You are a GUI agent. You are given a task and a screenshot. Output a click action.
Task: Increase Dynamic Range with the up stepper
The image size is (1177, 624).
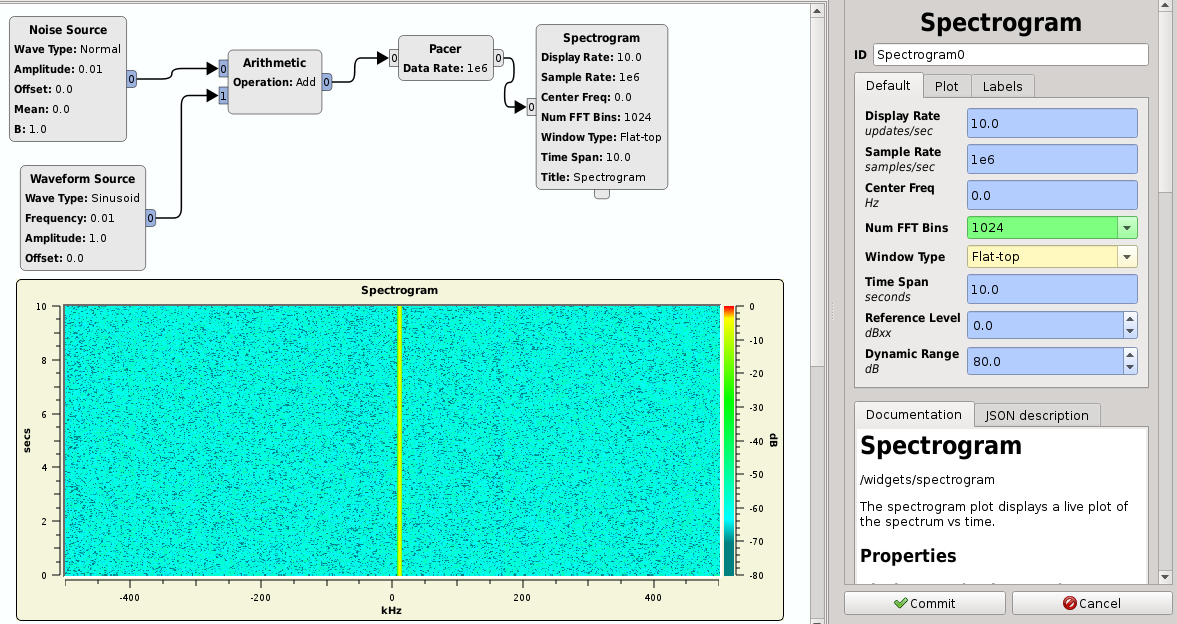pyautogui.click(x=1131, y=355)
